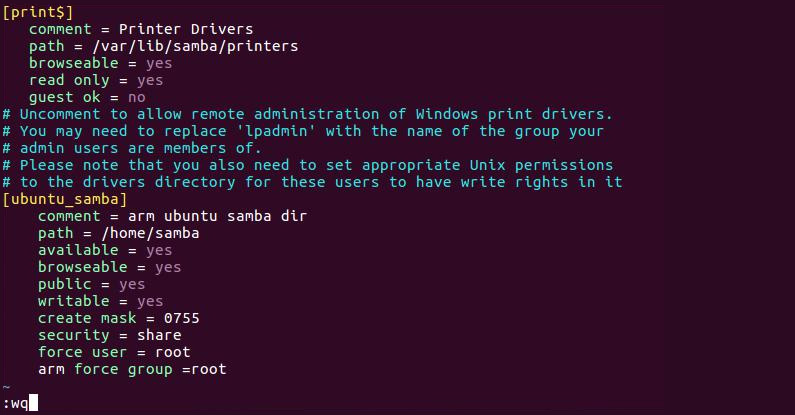This screenshot has height=415, width=795.
Task: Click 'browseable' under ubuntu_samba section
Action: pyautogui.click(x=83, y=267)
